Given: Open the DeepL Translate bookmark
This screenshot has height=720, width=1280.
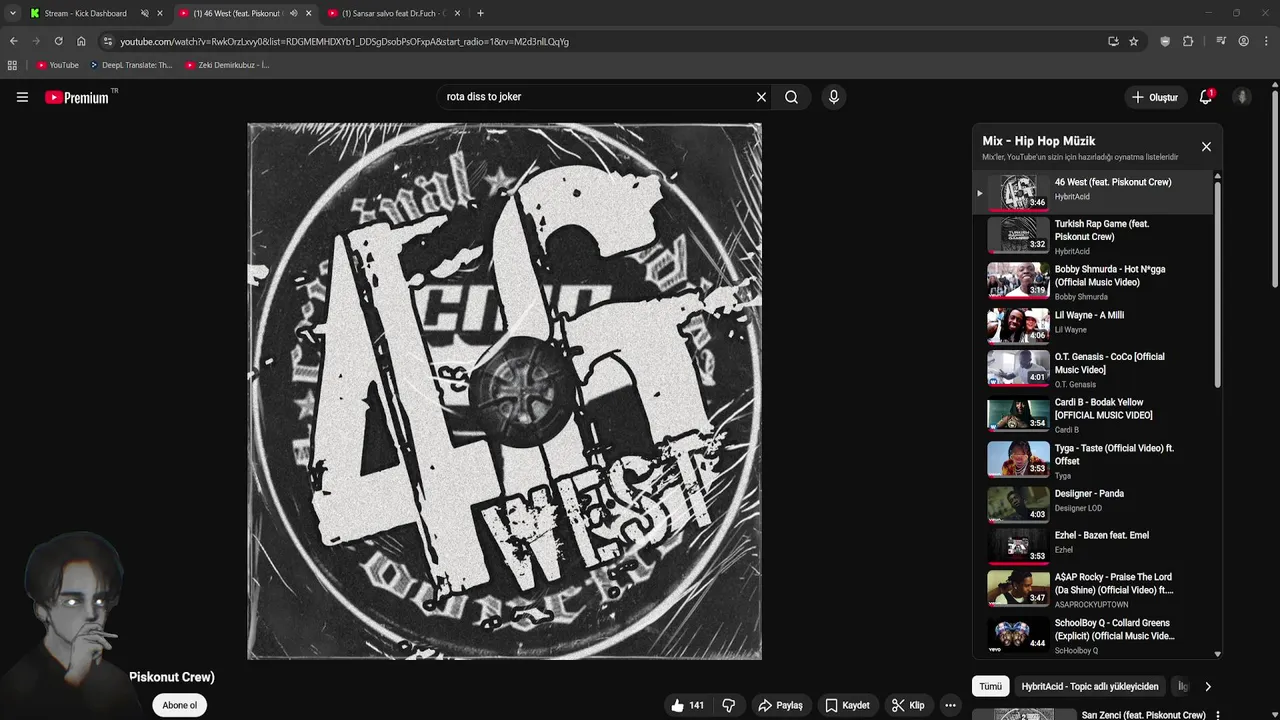Looking at the screenshot, I should click(x=131, y=65).
